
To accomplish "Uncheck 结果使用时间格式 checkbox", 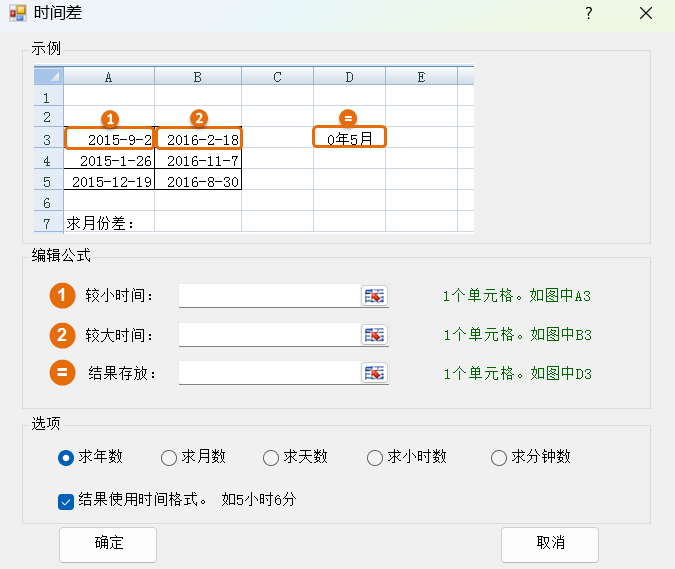I will coord(66,501).
